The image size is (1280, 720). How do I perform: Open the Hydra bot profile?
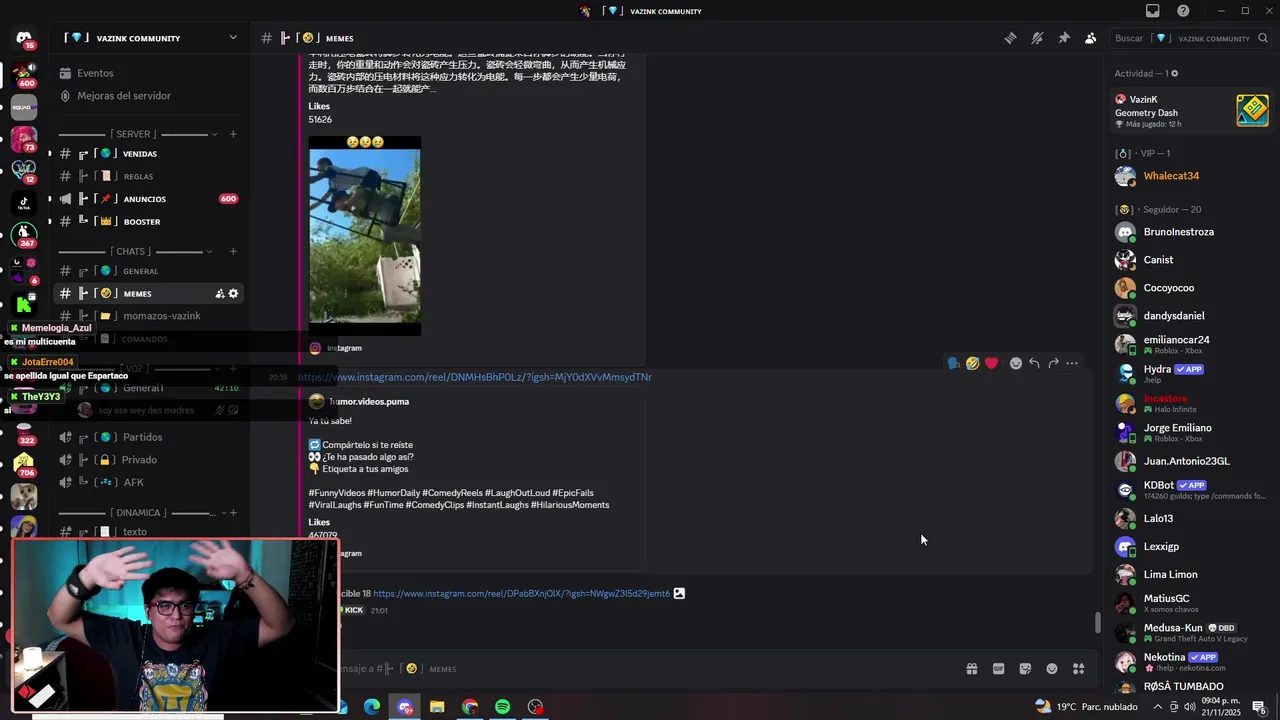tap(1192, 373)
